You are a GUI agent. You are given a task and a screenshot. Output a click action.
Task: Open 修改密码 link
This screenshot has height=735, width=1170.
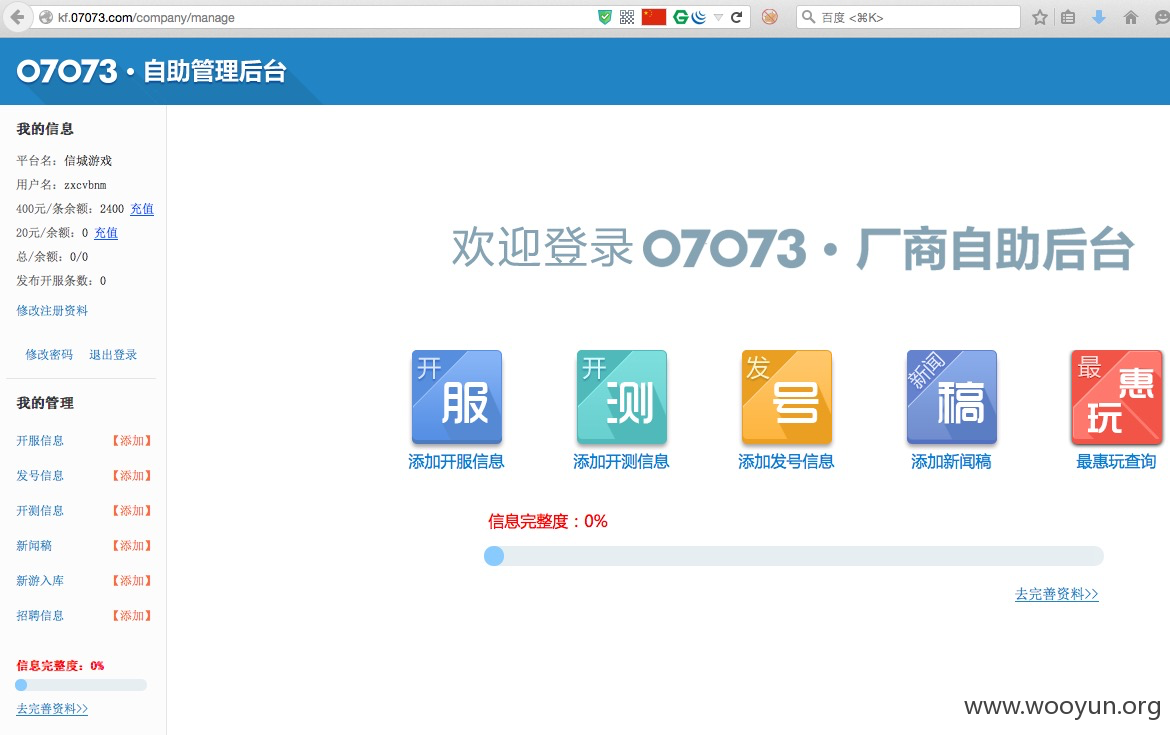click(x=49, y=354)
